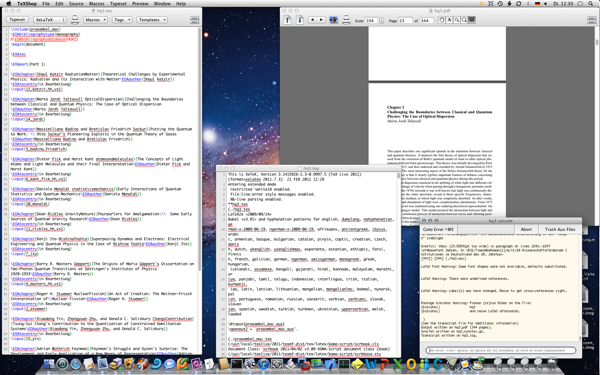This screenshot has height=375, width=600.
Task: Select the small magnifier tool in PDF toolbar
Action: (457, 20)
